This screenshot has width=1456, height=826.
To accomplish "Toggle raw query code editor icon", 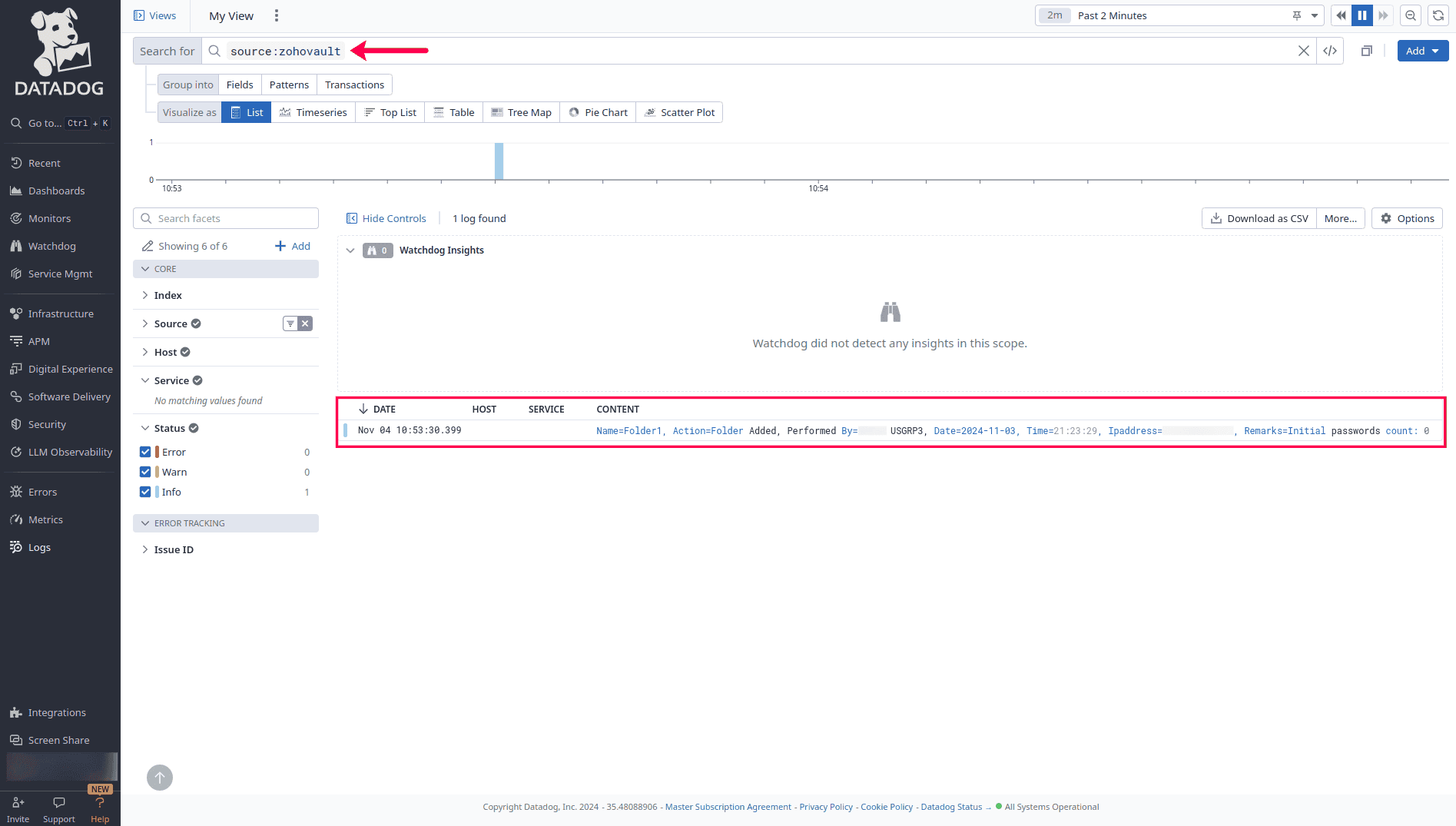I will click(1330, 51).
